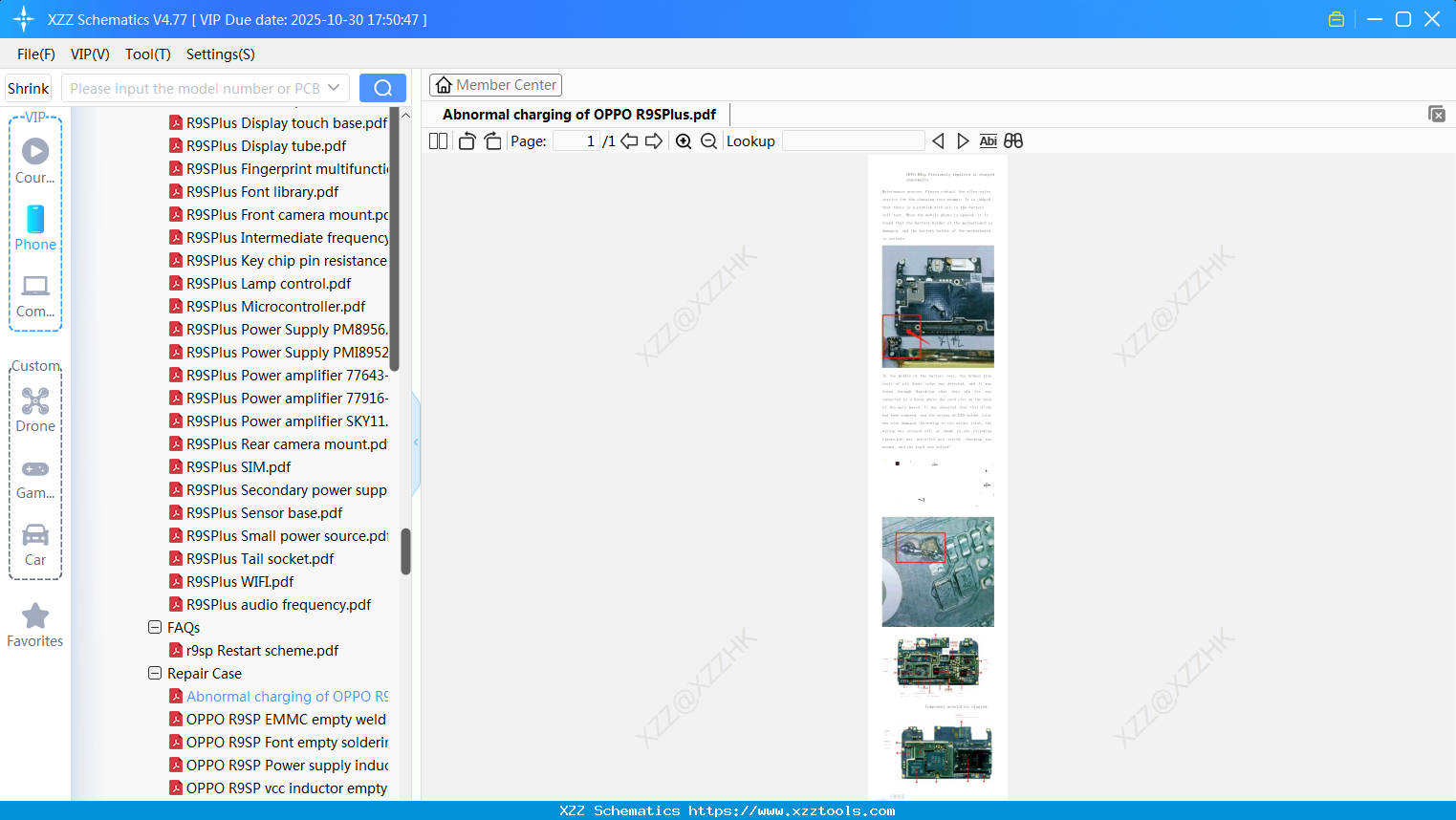Viewport: 1456px width, 820px height.
Task: Go to the next page arrow
Action: point(654,141)
